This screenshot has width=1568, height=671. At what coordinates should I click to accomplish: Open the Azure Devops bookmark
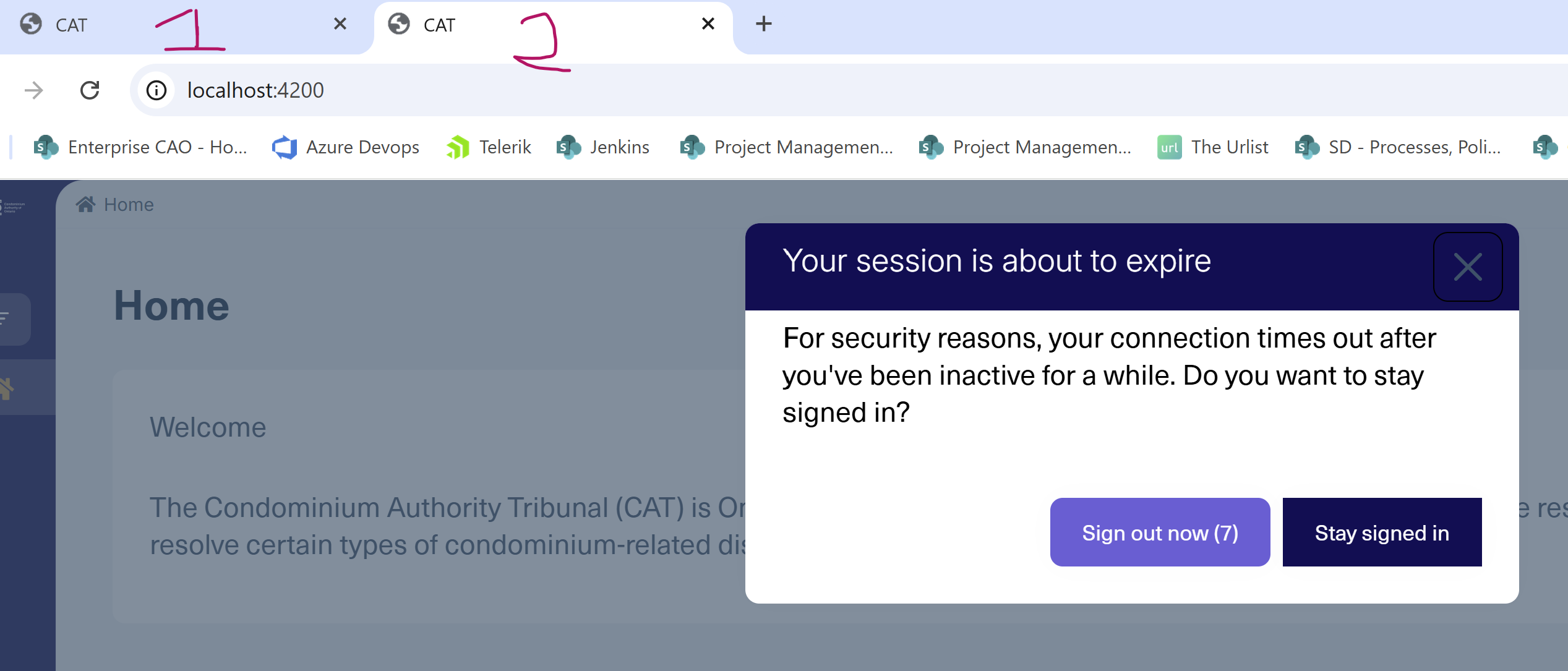coord(346,147)
